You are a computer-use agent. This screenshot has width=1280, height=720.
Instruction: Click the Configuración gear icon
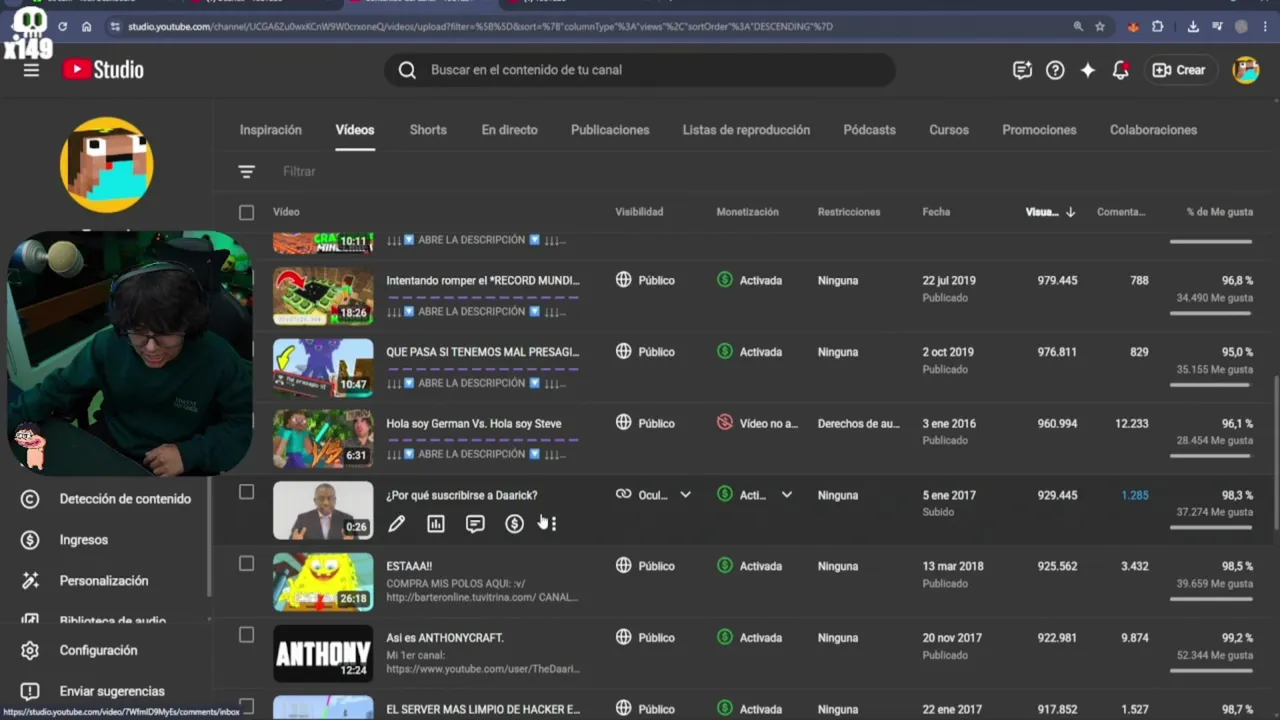(30, 651)
